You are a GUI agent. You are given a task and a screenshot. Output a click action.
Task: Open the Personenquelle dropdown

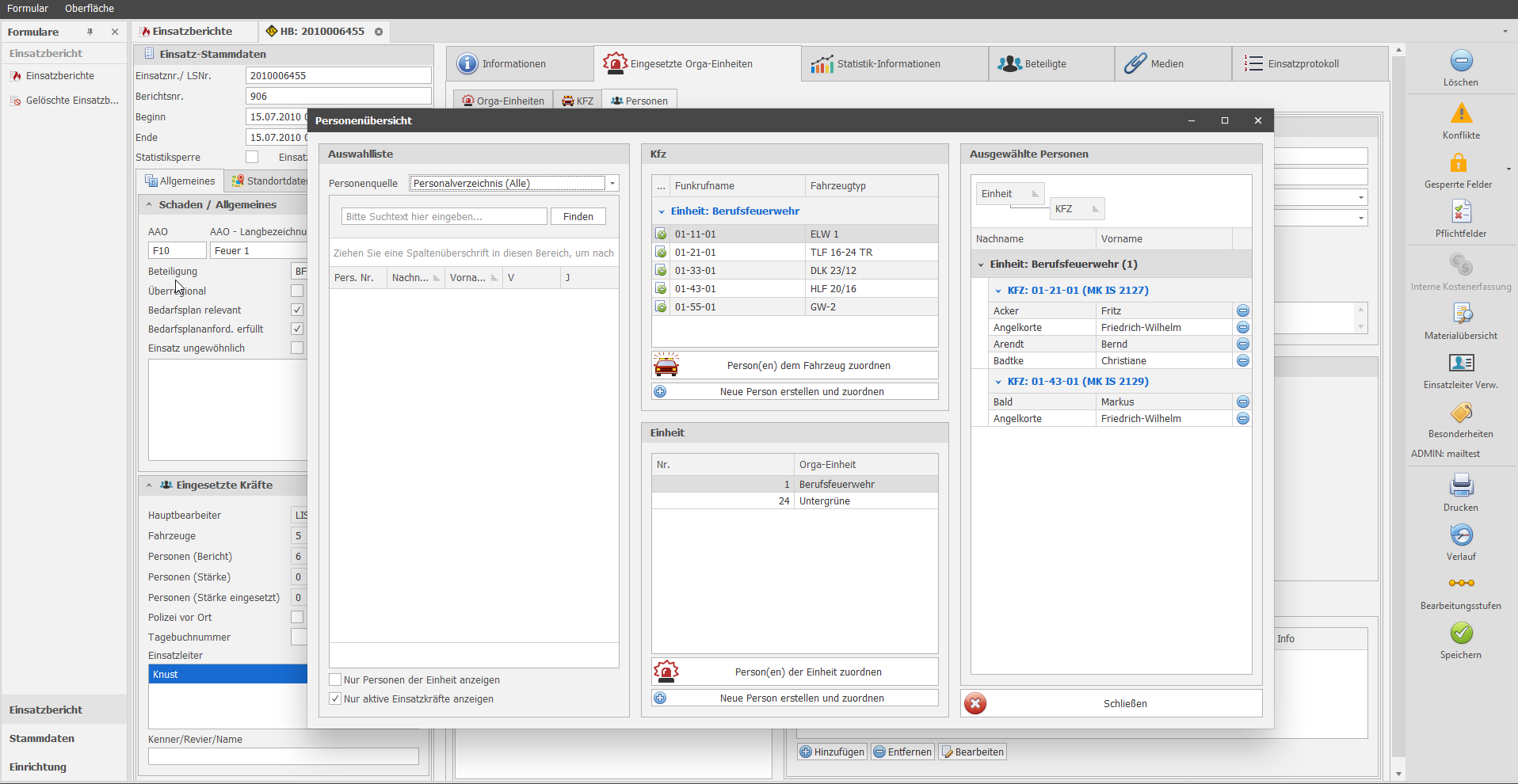[612, 184]
